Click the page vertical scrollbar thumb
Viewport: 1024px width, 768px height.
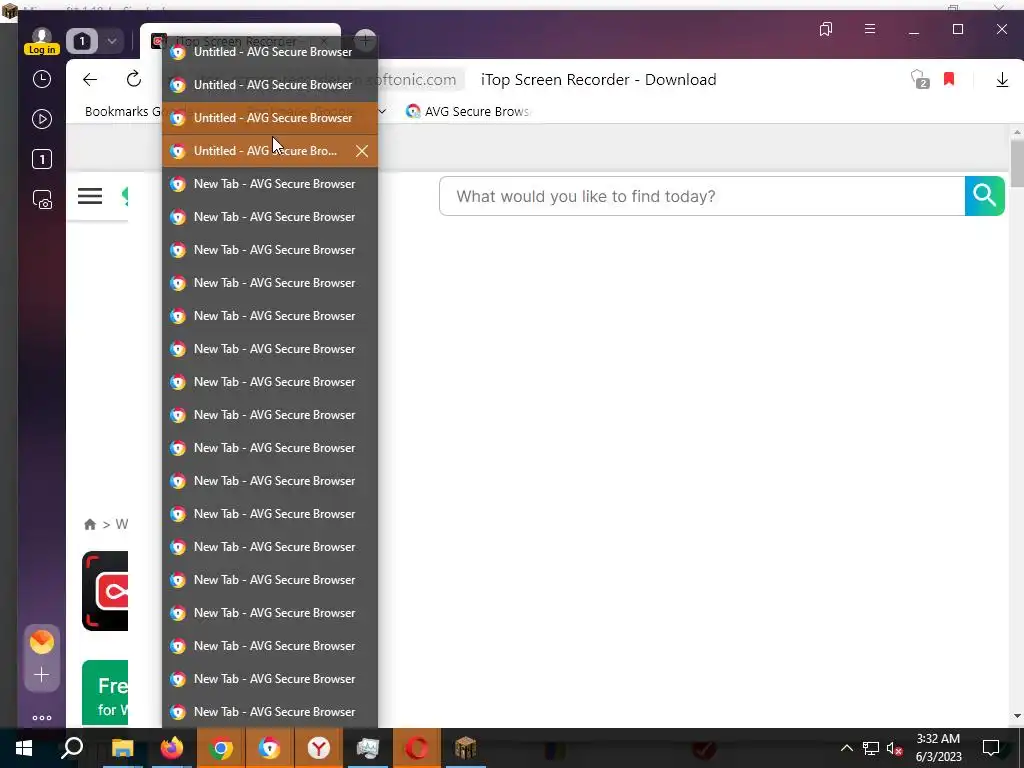coord(1016,163)
